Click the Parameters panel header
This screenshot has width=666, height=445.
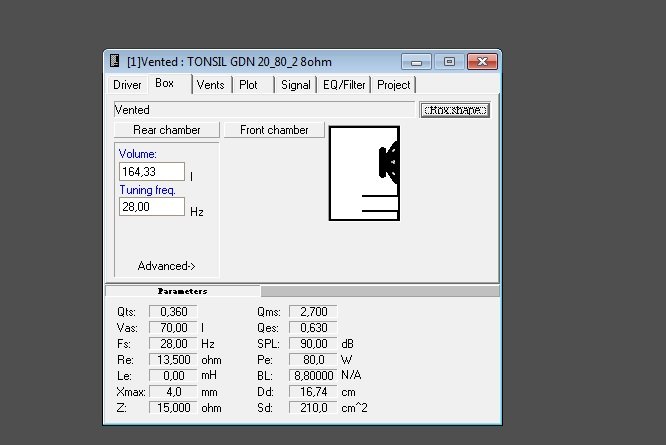(183, 291)
